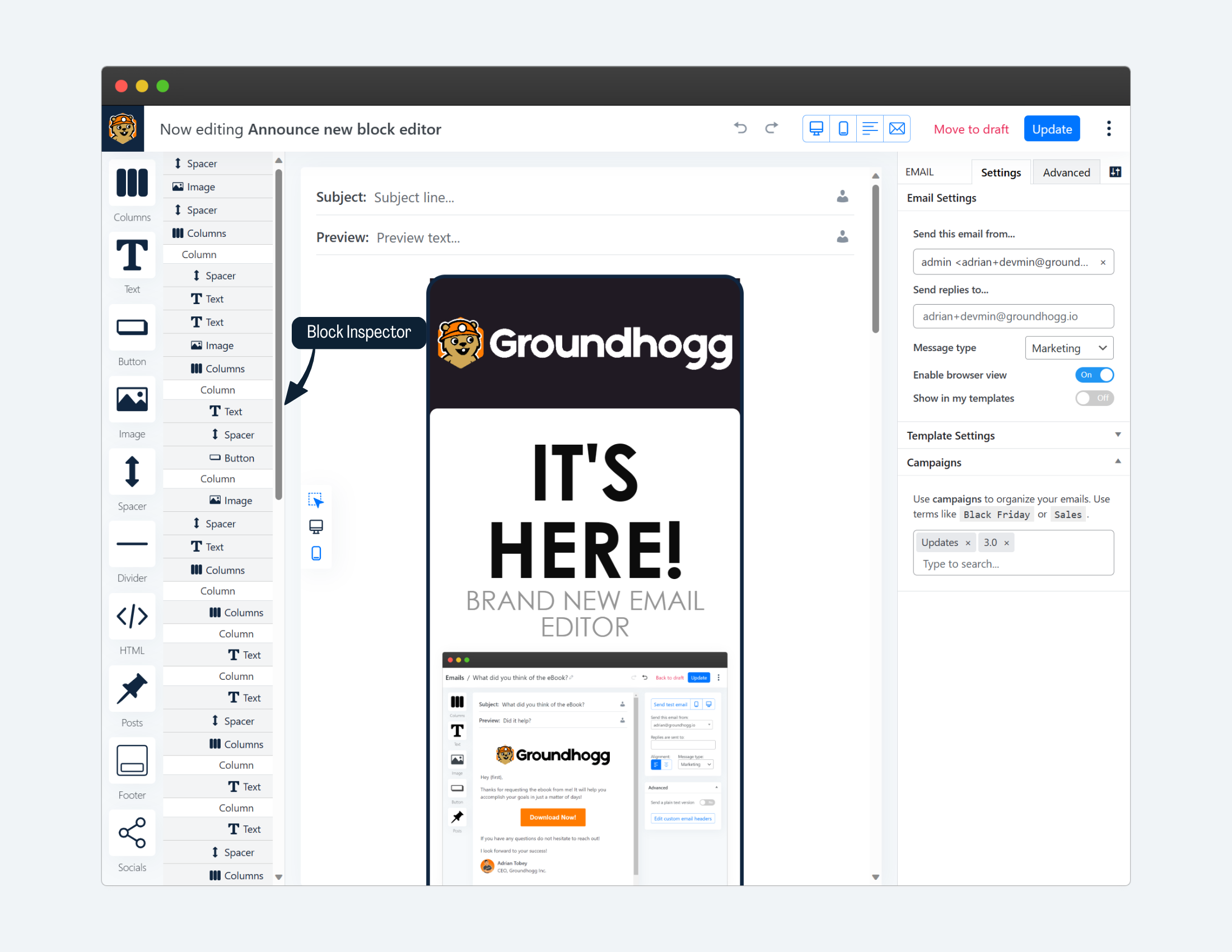The height and width of the screenshot is (952, 1232).
Task: Select top-level Columns row in inspector
Action: point(218,233)
